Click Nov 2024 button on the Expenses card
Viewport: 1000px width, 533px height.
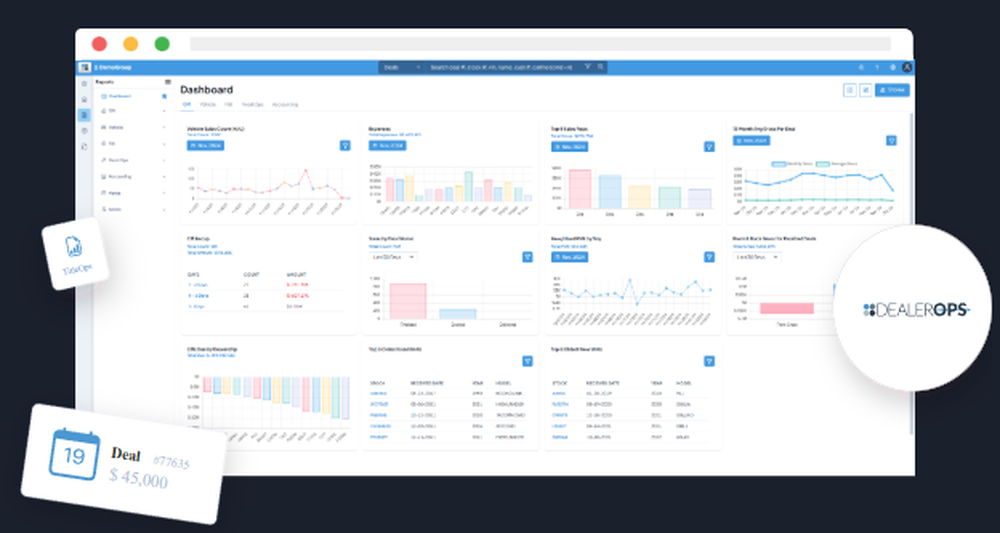387,145
